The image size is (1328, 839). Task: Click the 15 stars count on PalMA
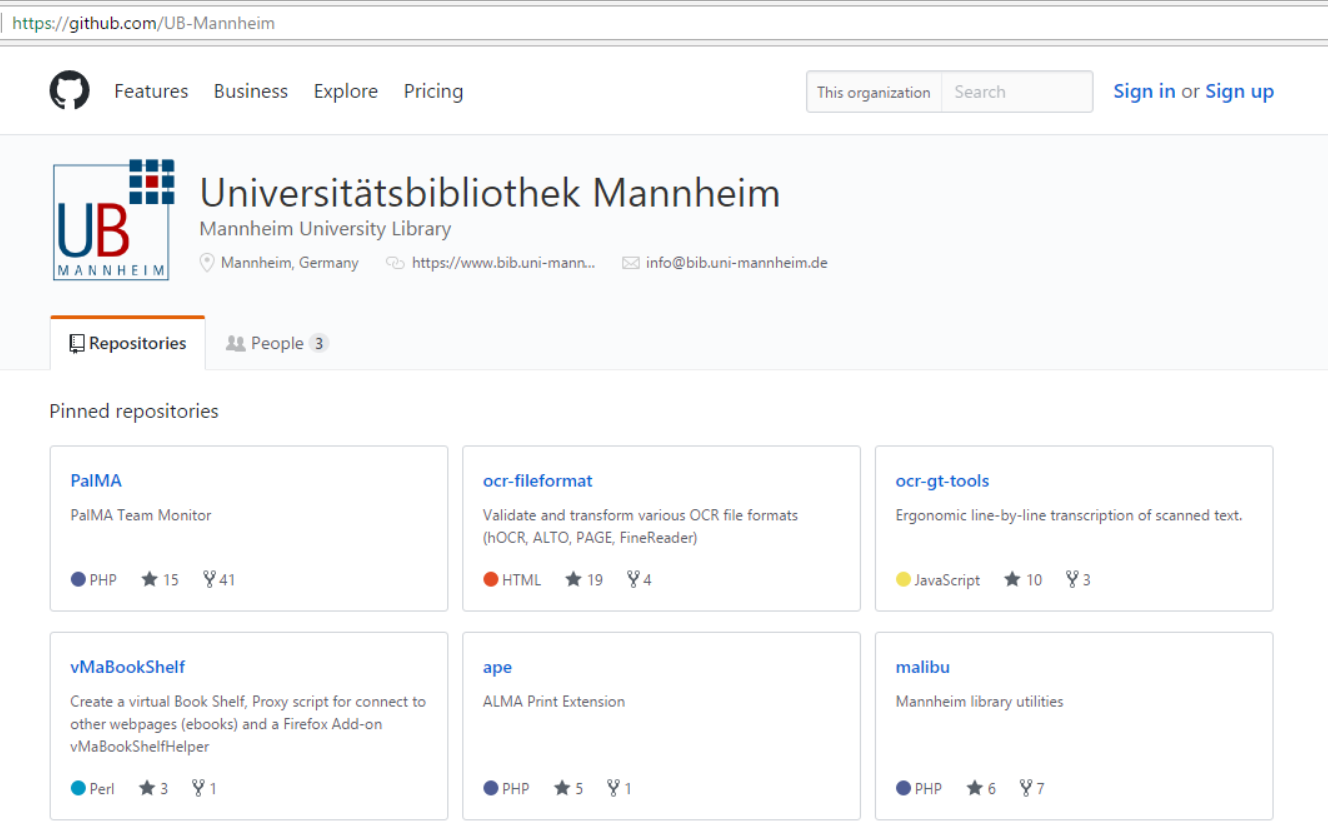[170, 580]
